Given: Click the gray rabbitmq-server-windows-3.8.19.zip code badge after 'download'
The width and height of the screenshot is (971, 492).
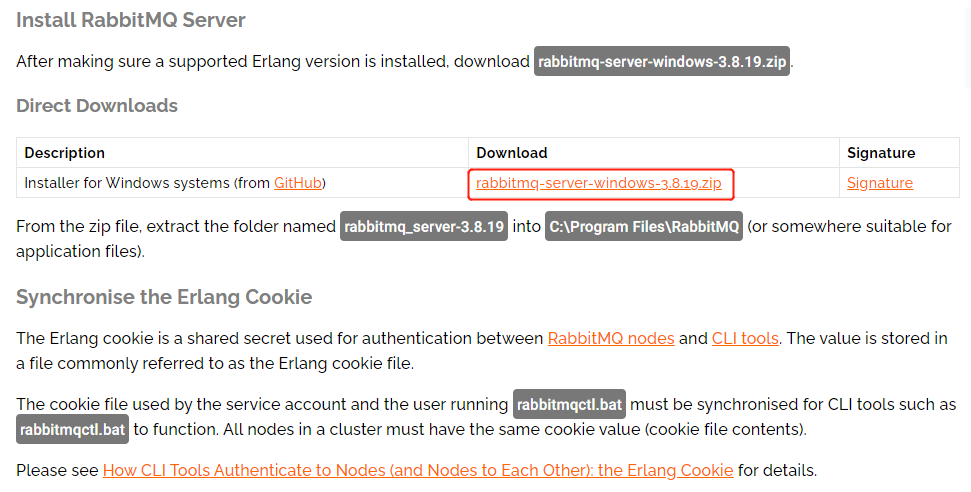Looking at the screenshot, I should (662, 61).
